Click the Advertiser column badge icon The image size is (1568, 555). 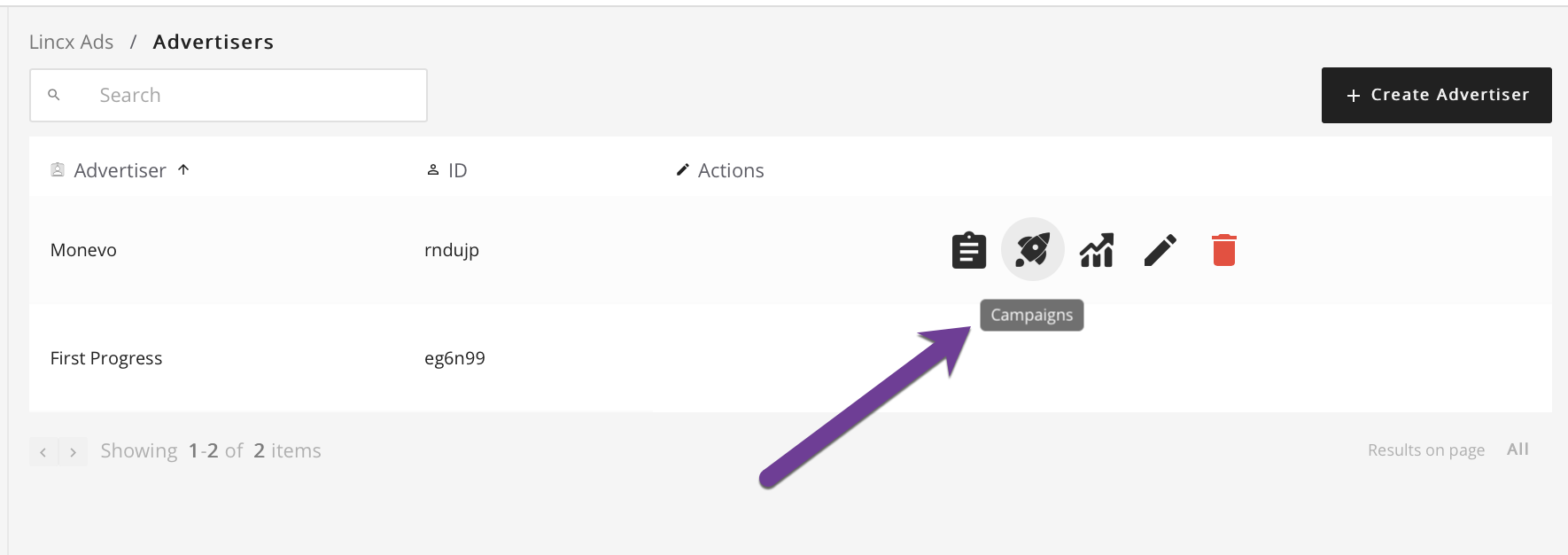(58, 169)
